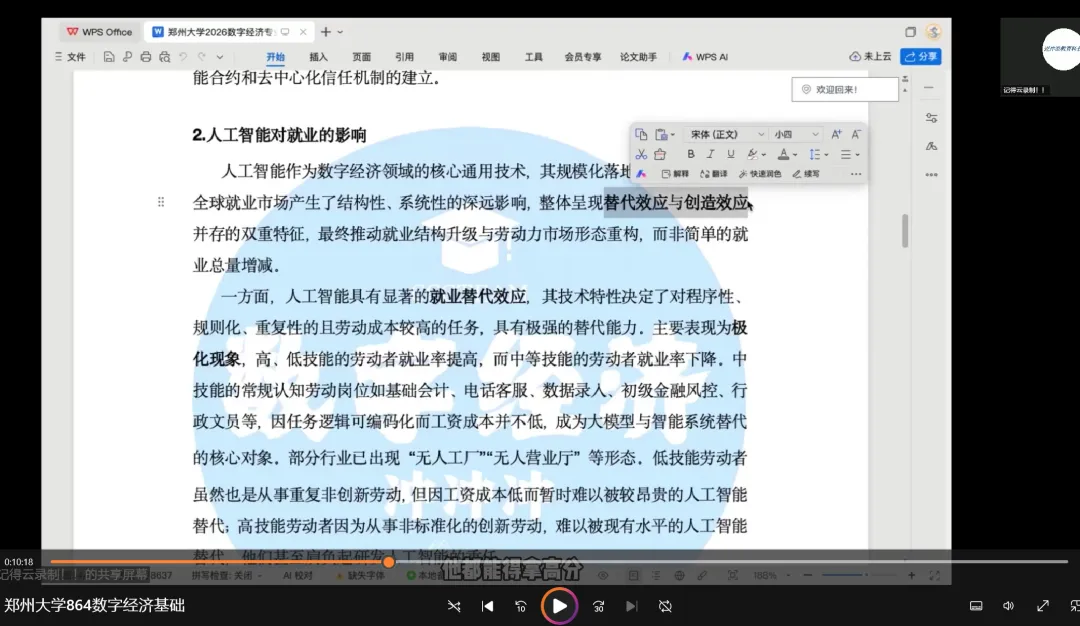This screenshot has width=1080, height=626.
Task: Open the paste options dropdown arrow
Action: 673,135
